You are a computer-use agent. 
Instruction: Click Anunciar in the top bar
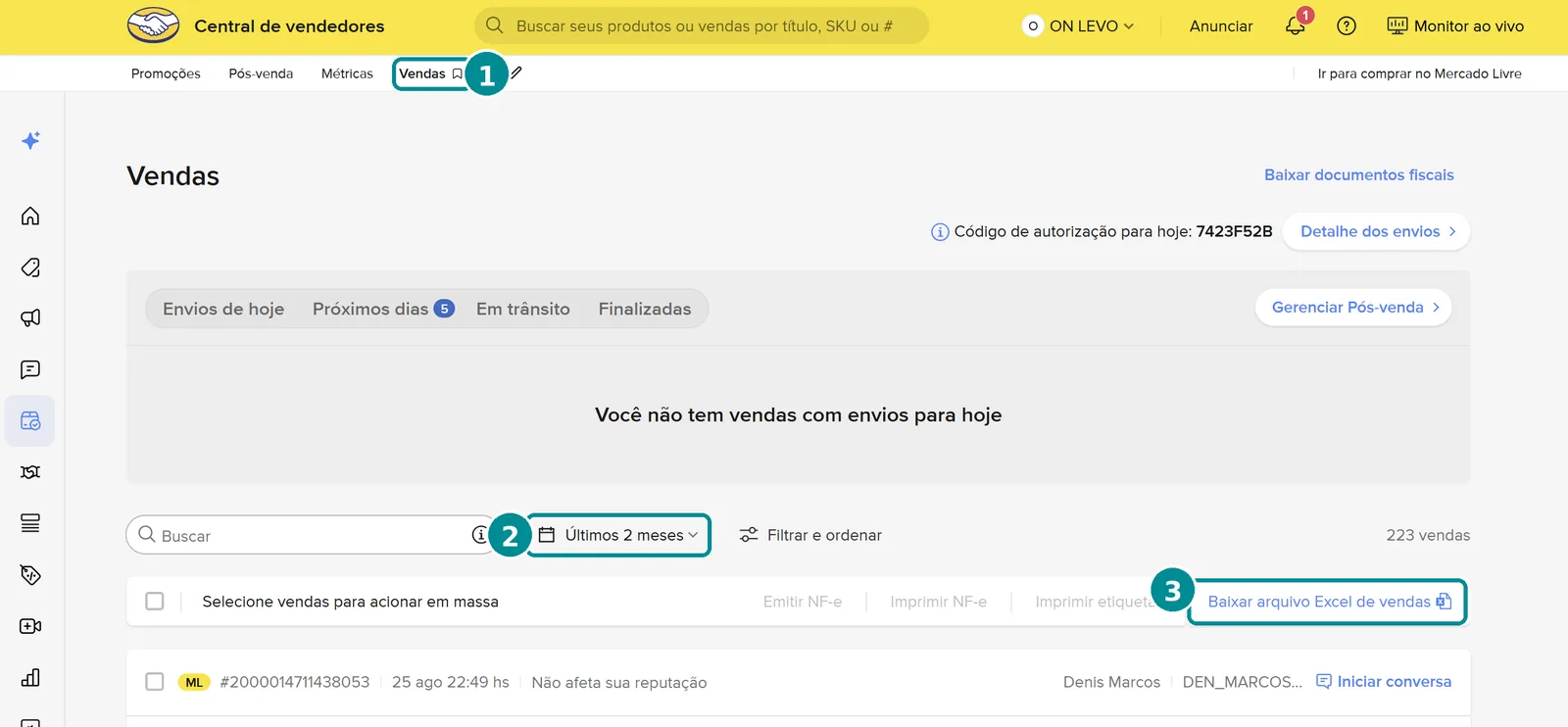click(1221, 26)
